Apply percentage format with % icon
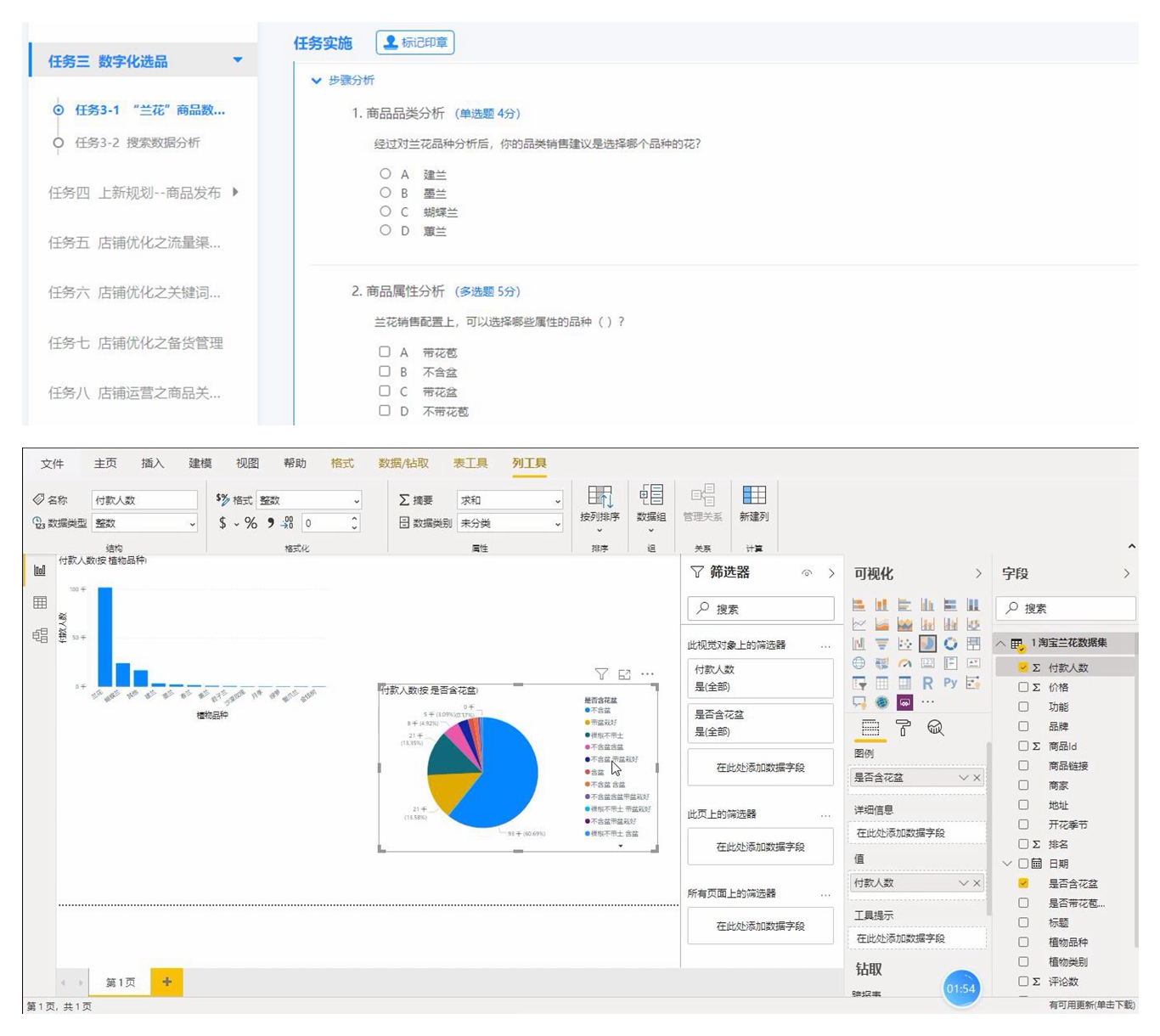 click(251, 523)
